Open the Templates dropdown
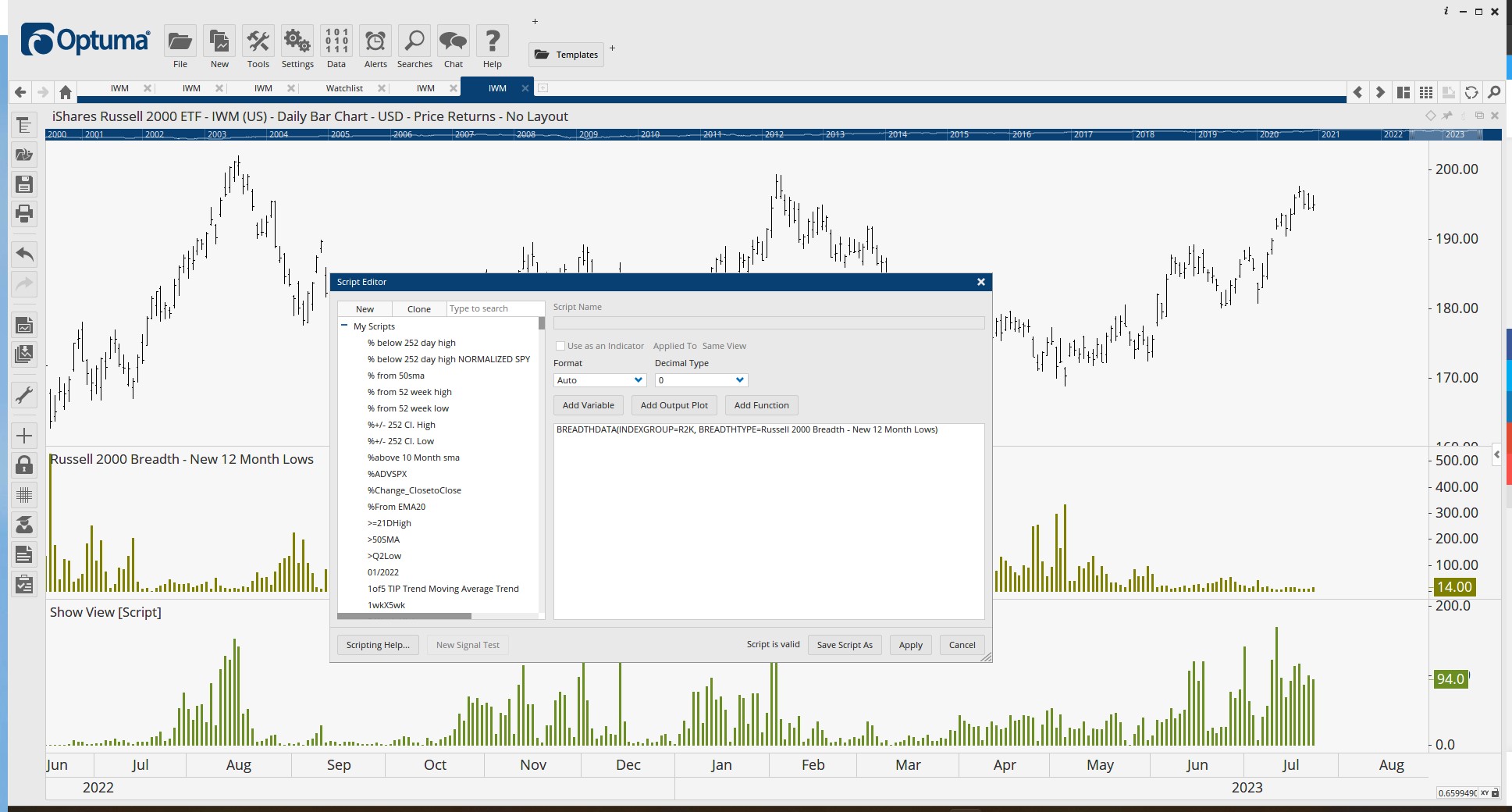Image resolution: width=1512 pixels, height=812 pixels. [567, 55]
